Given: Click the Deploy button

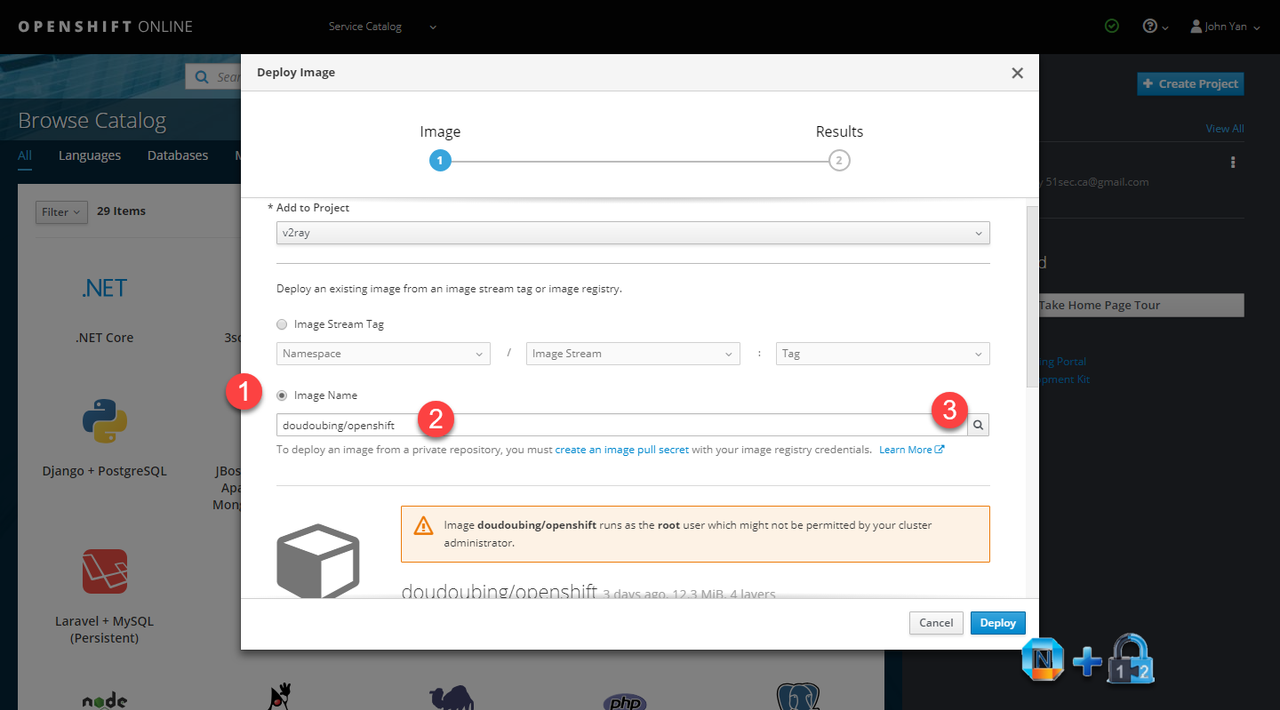Looking at the screenshot, I should [x=998, y=623].
